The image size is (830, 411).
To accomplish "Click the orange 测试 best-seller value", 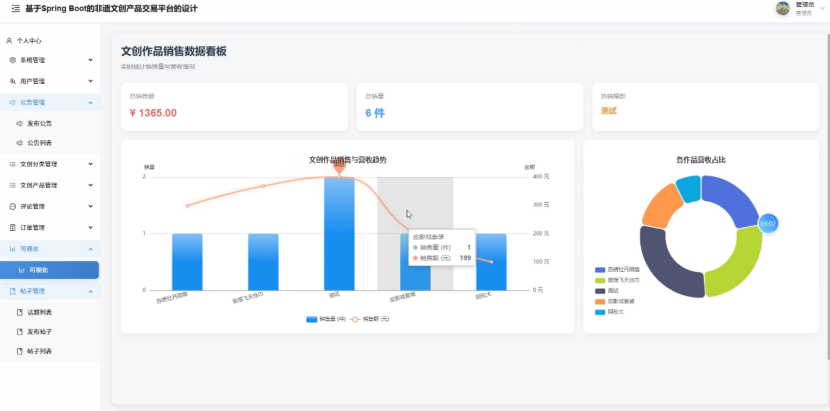I will [x=608, y=111].
